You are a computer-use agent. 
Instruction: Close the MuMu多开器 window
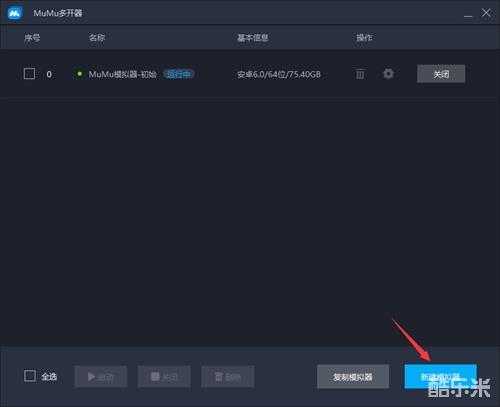pyautogui.click(x=486, y=13)
